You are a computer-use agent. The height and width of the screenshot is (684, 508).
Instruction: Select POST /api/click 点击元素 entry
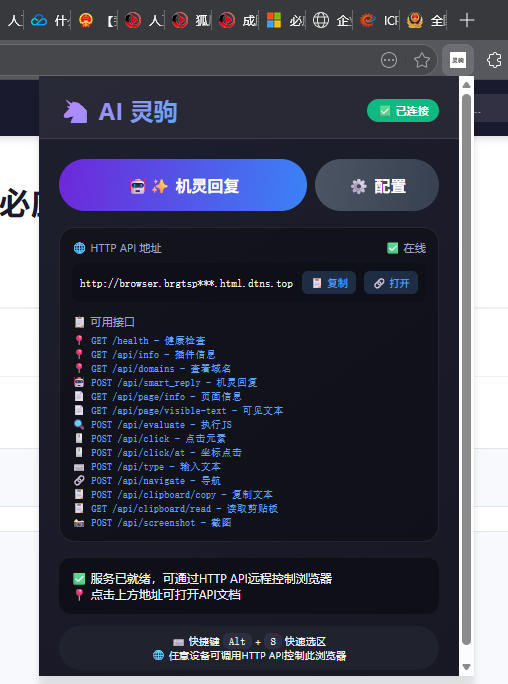click(x=158, y=438)
